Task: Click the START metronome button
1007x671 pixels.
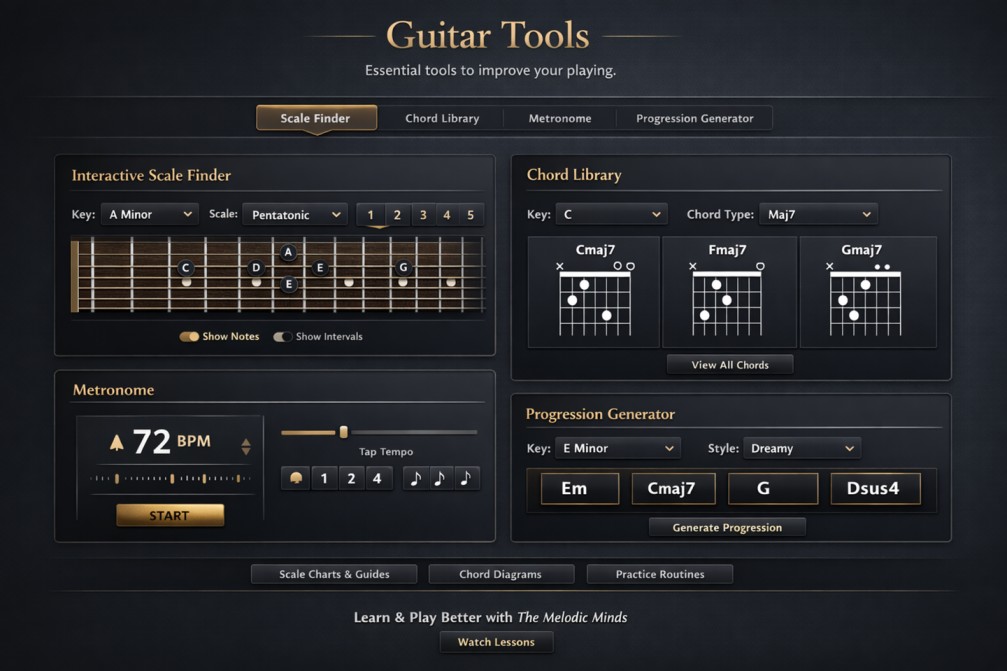Action: (170, 515)
